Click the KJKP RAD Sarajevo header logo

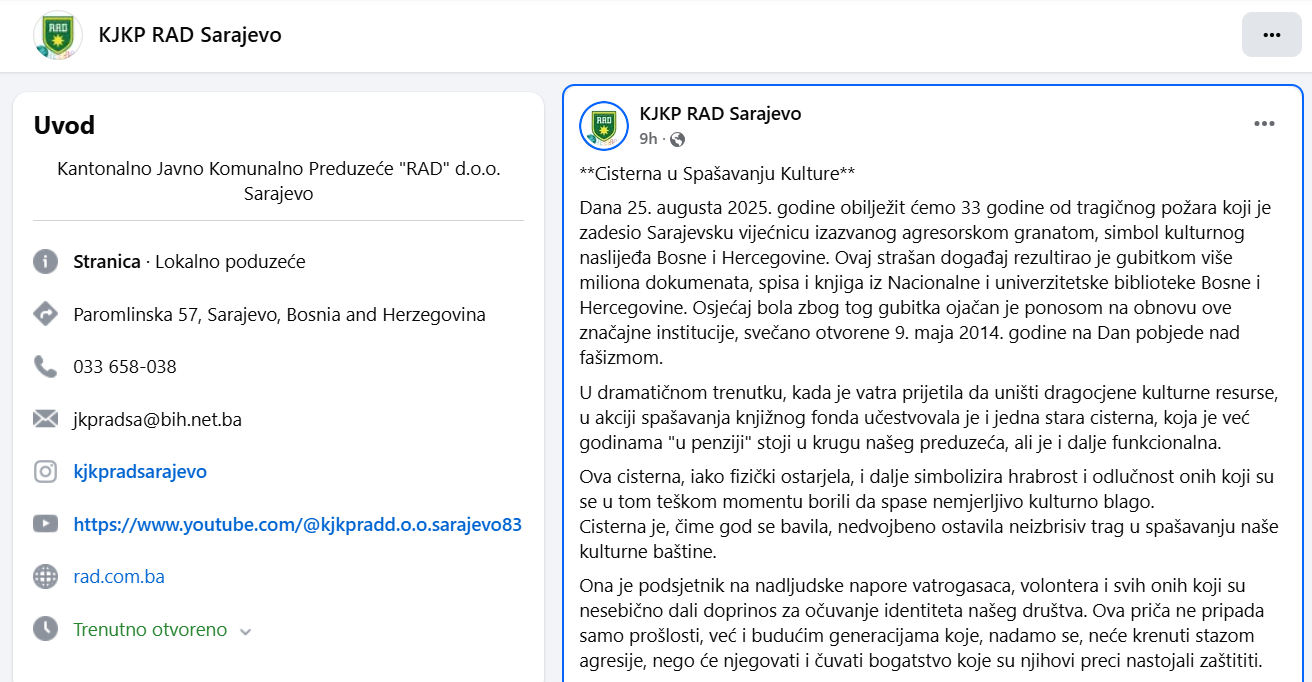pos(58,35)
